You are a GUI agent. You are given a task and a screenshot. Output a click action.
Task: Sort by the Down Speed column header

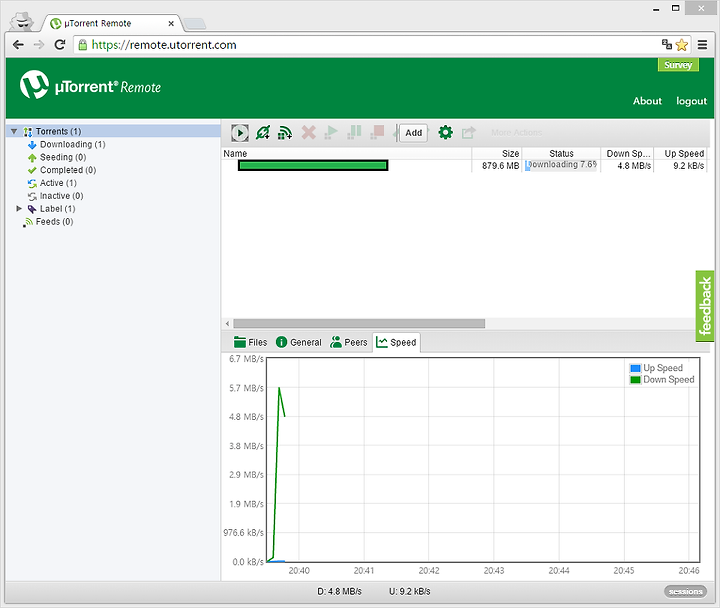[x=627, y=153]
